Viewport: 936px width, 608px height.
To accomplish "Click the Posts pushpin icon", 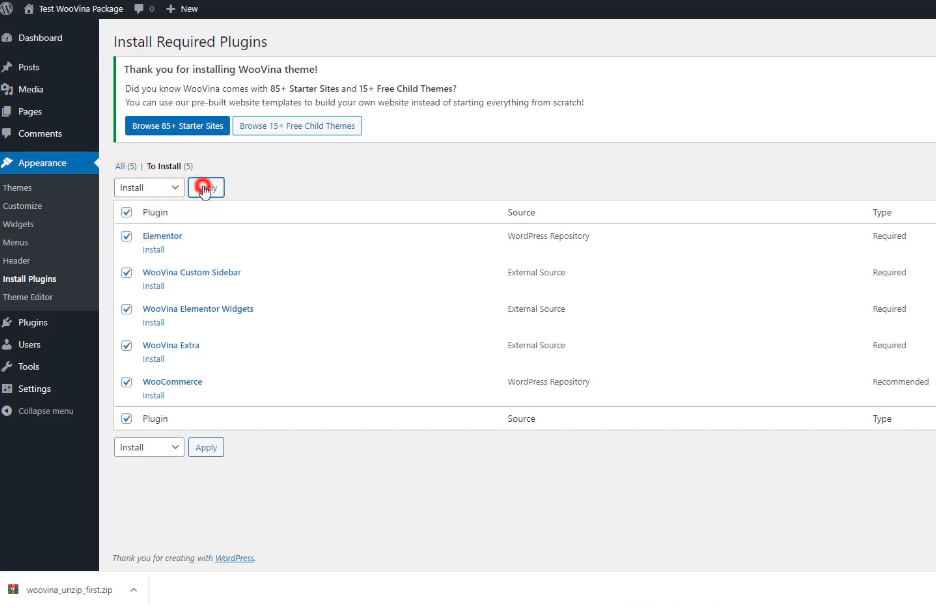I will (7, 67).
